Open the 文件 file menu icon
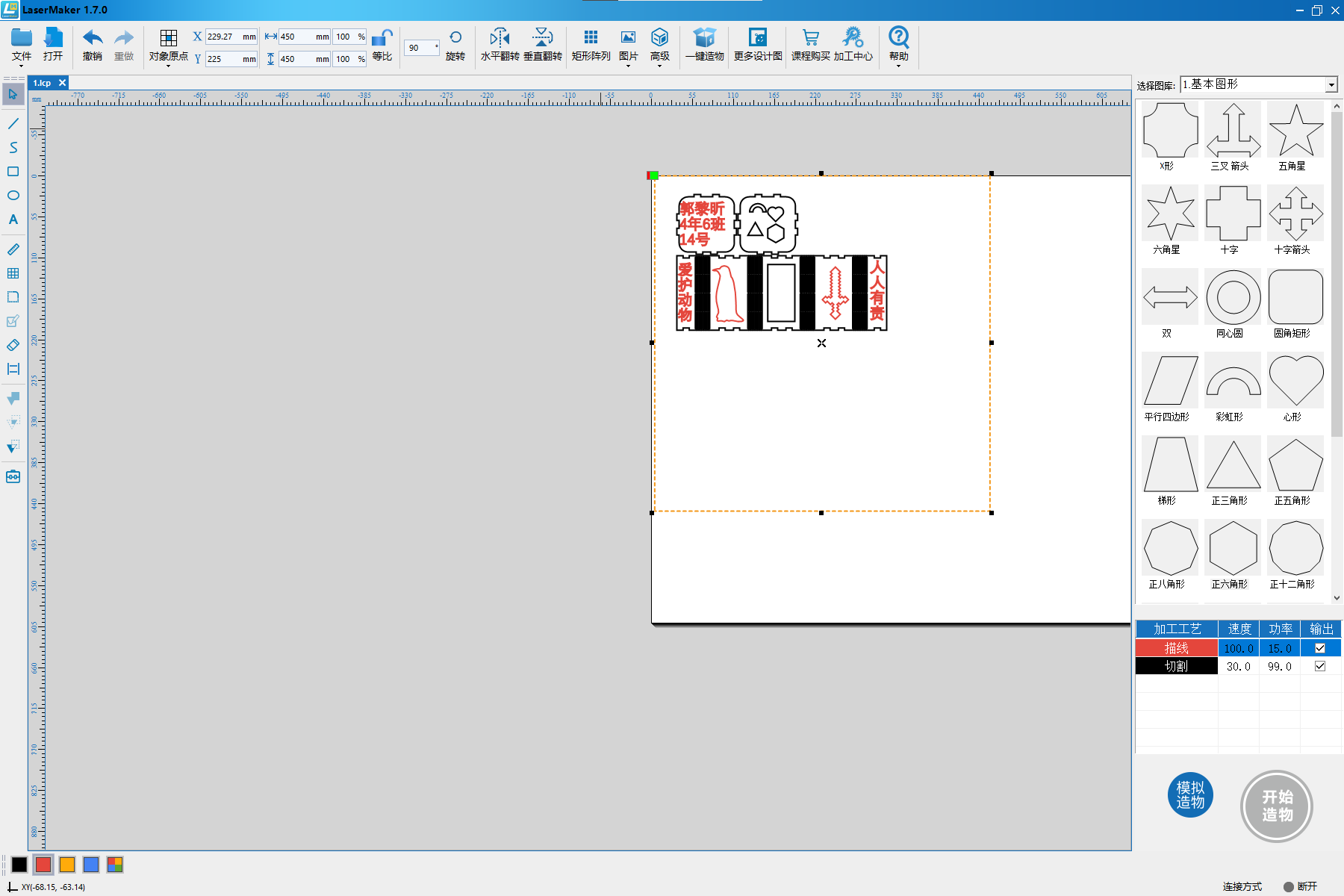 click(x=22, y=37)
